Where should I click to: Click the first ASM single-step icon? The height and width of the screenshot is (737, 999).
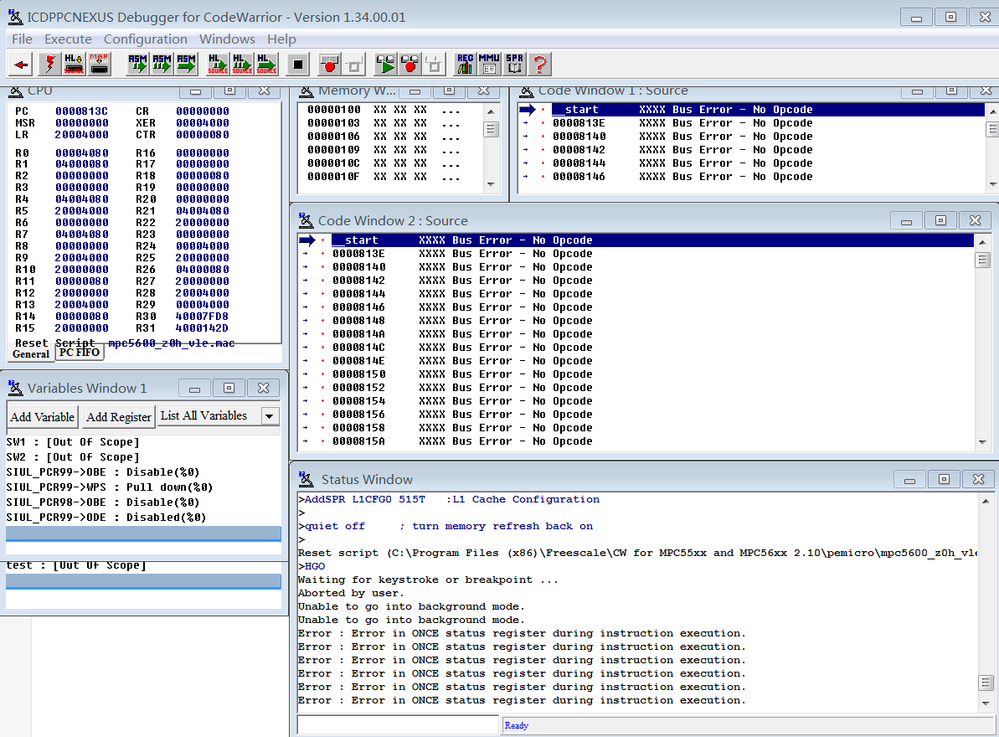click(x=138, y=64)
